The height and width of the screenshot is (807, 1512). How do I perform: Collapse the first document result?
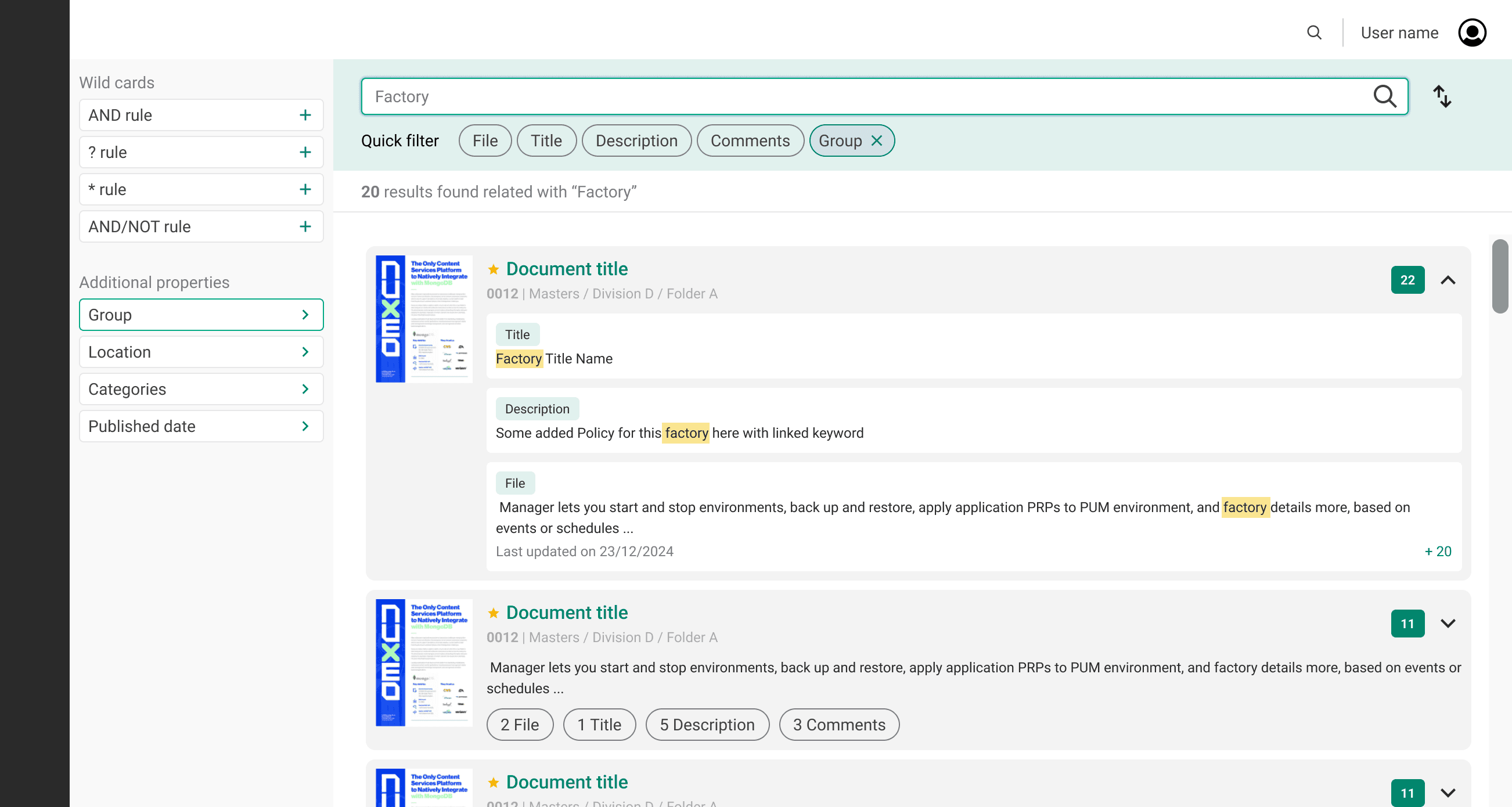pyautogui.click(x=1448, y=280)
